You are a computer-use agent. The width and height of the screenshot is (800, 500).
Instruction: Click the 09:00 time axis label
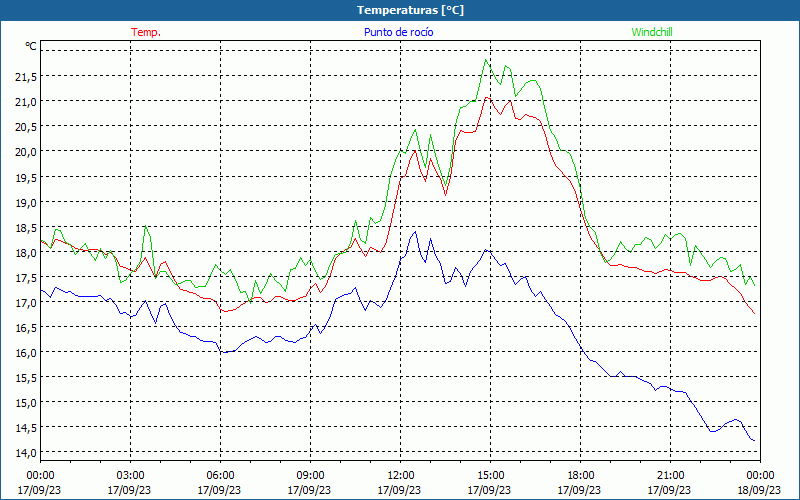310,476
